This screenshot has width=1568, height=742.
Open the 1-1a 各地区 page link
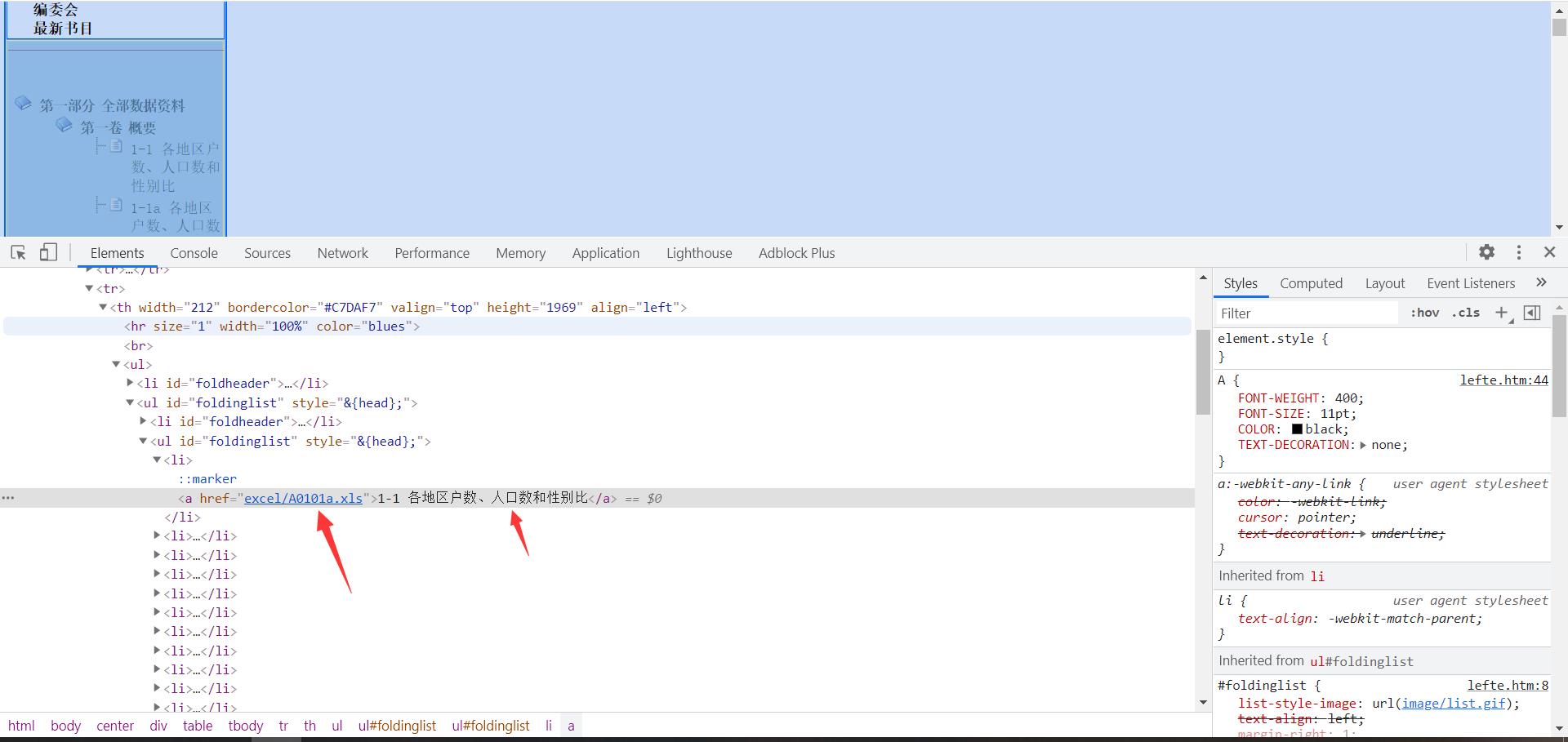tap(175, 217)
